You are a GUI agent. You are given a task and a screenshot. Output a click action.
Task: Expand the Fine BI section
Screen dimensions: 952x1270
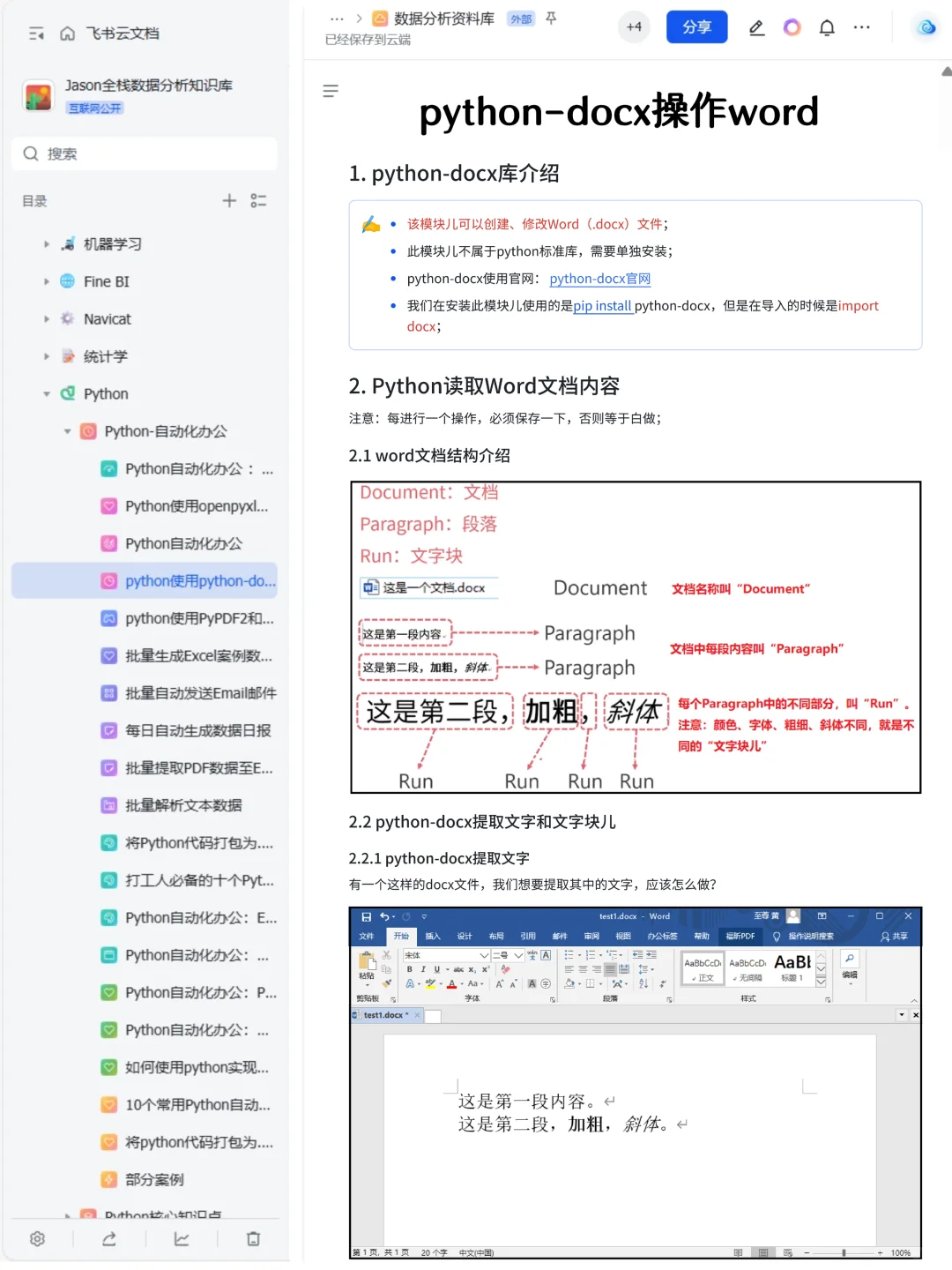point(46,281)
